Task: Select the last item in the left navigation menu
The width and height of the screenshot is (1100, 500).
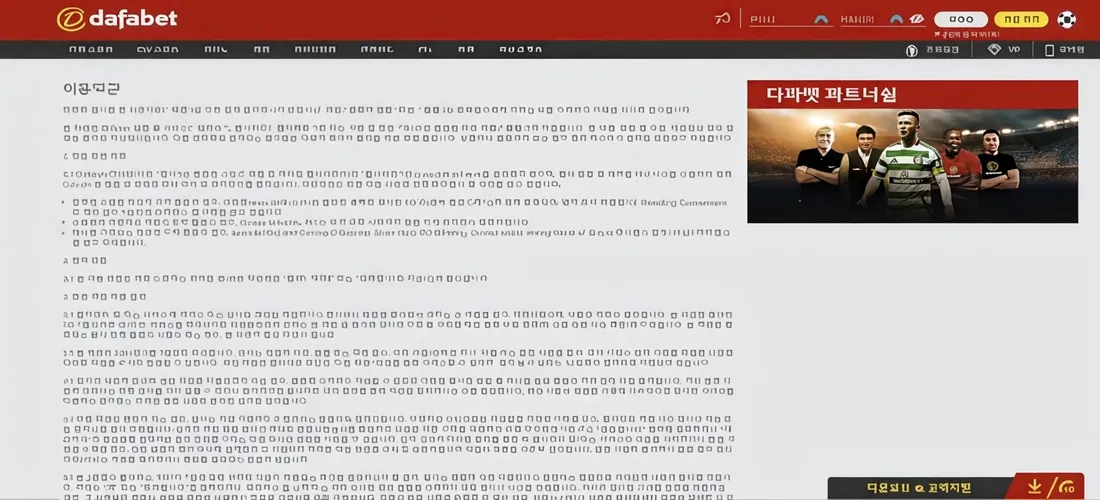Action: [520, 49]
